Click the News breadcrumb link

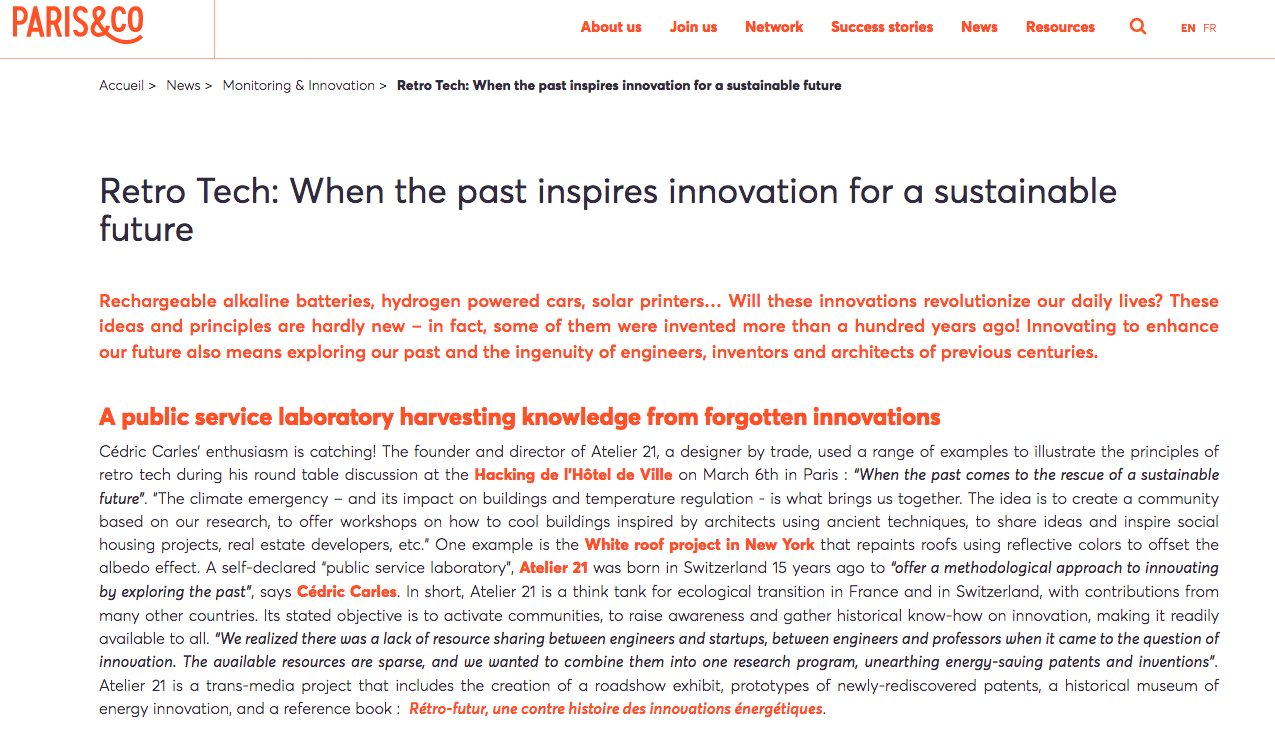(183, 86)
